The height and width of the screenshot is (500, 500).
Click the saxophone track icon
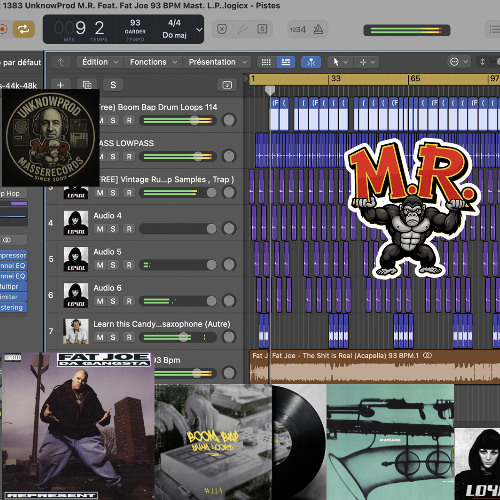(x=76, y=331)
